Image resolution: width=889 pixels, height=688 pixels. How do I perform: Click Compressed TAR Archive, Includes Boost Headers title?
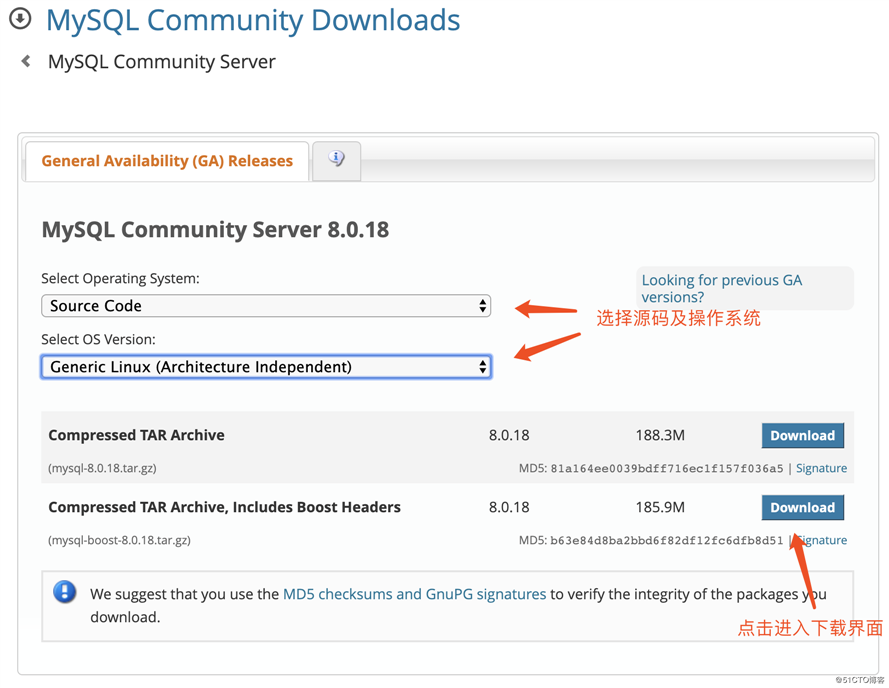[225, 507]
